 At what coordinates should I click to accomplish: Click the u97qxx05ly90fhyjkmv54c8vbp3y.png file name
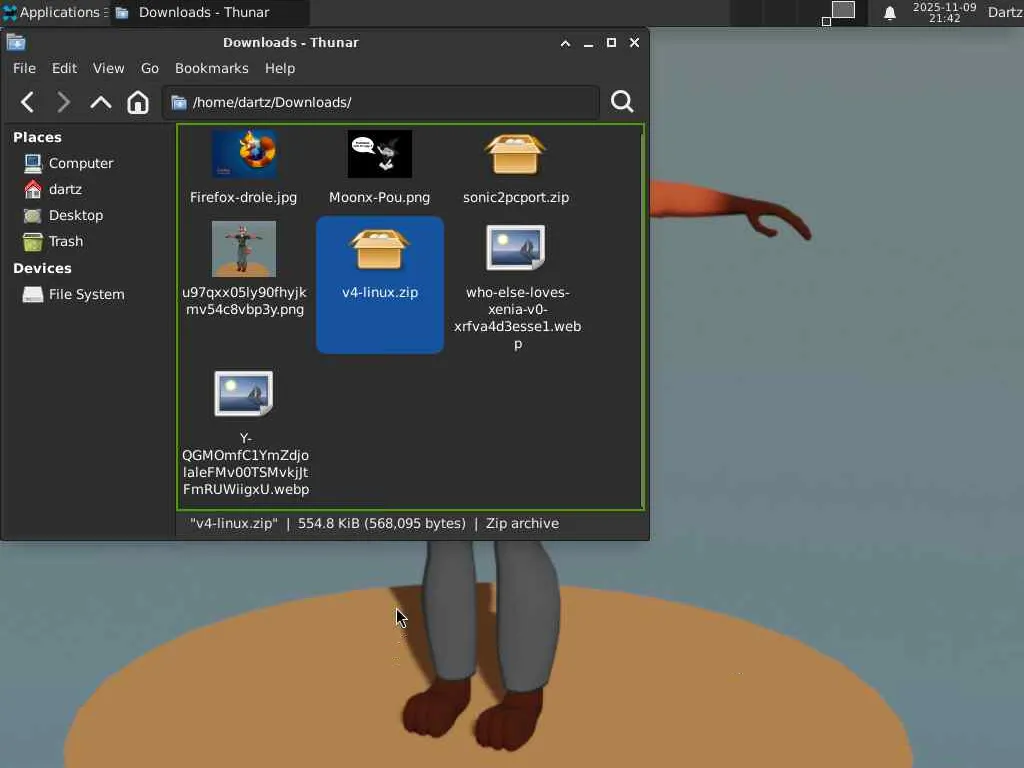pos(244,301)
